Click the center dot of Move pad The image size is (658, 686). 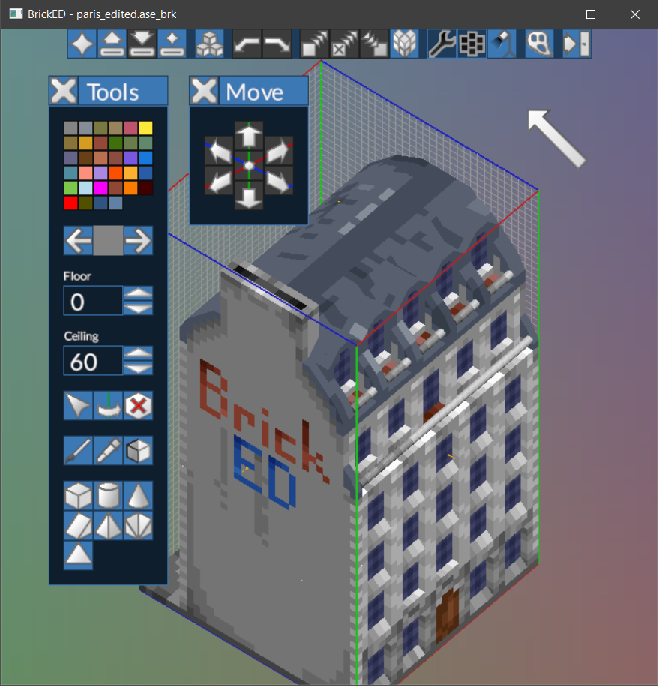tap(249, 165)
